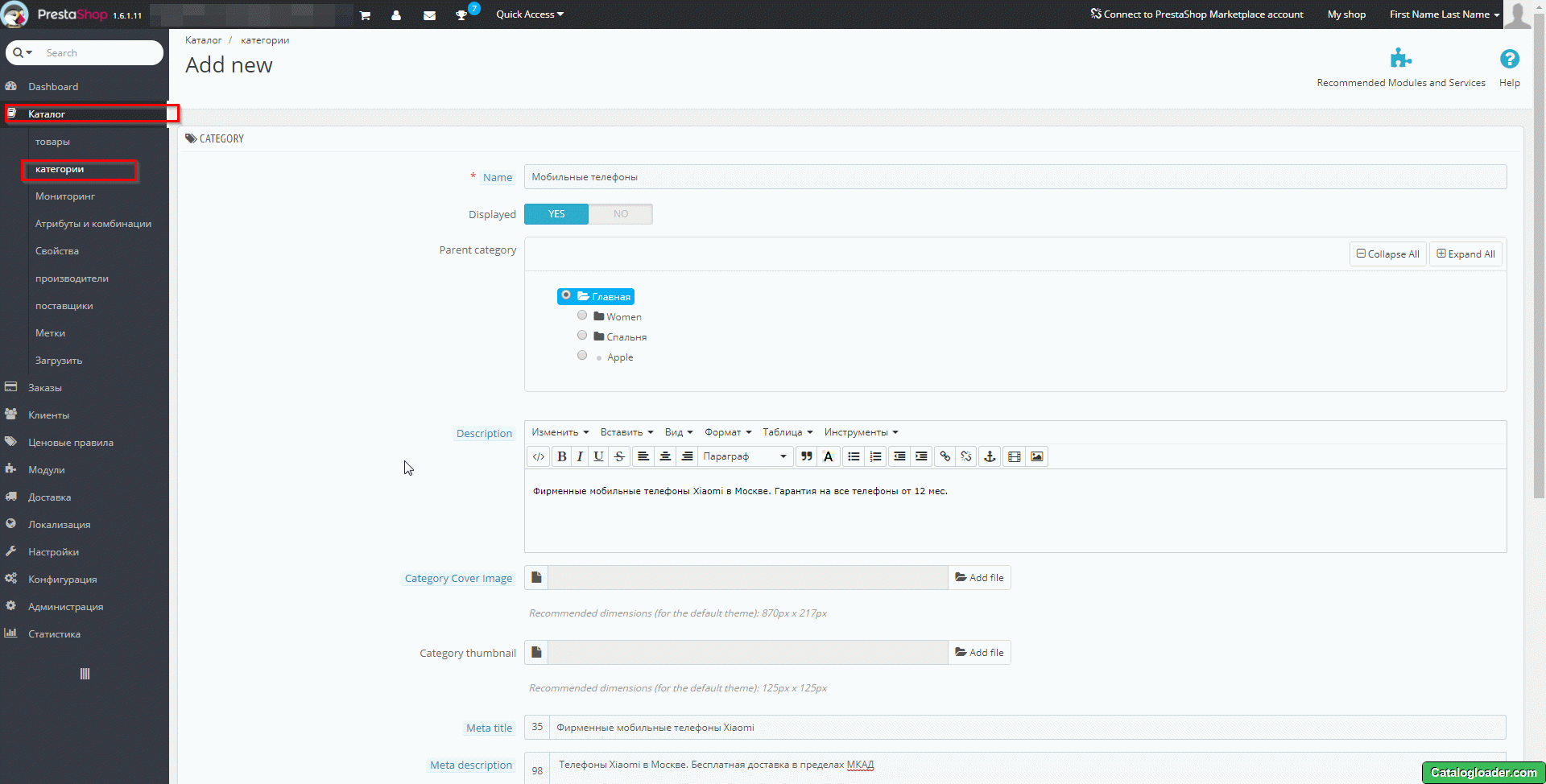
Task: Insert a video via the media icon
Action: pyautogui.click(x=1015, y=456)
